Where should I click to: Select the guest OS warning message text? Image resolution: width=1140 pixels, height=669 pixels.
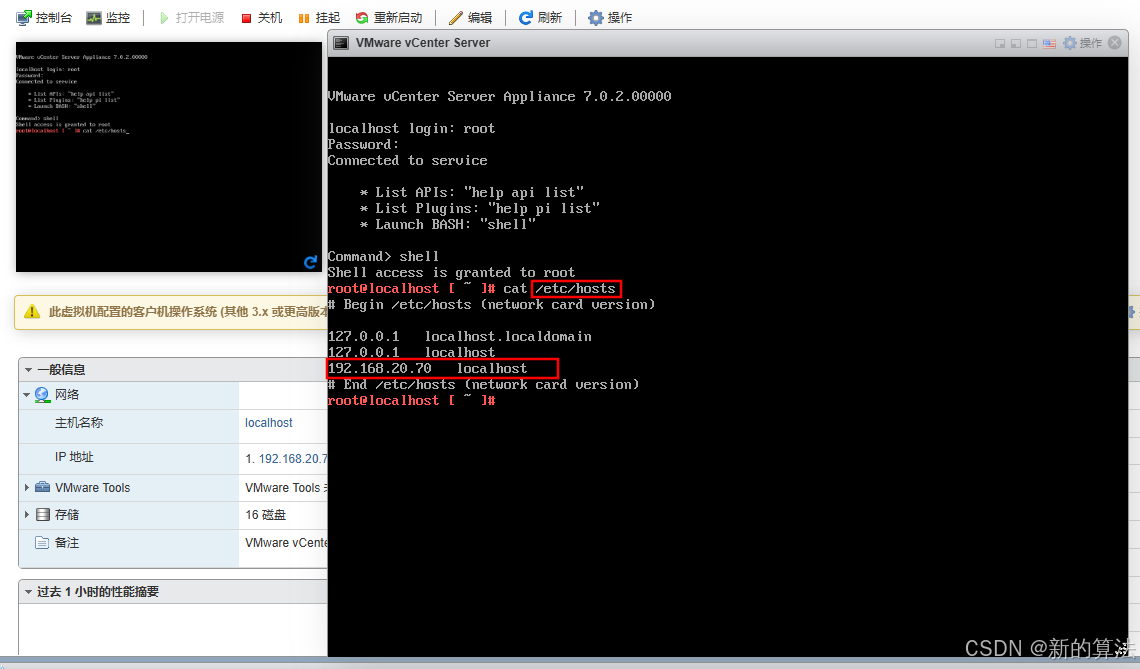(x=188, y=312)
